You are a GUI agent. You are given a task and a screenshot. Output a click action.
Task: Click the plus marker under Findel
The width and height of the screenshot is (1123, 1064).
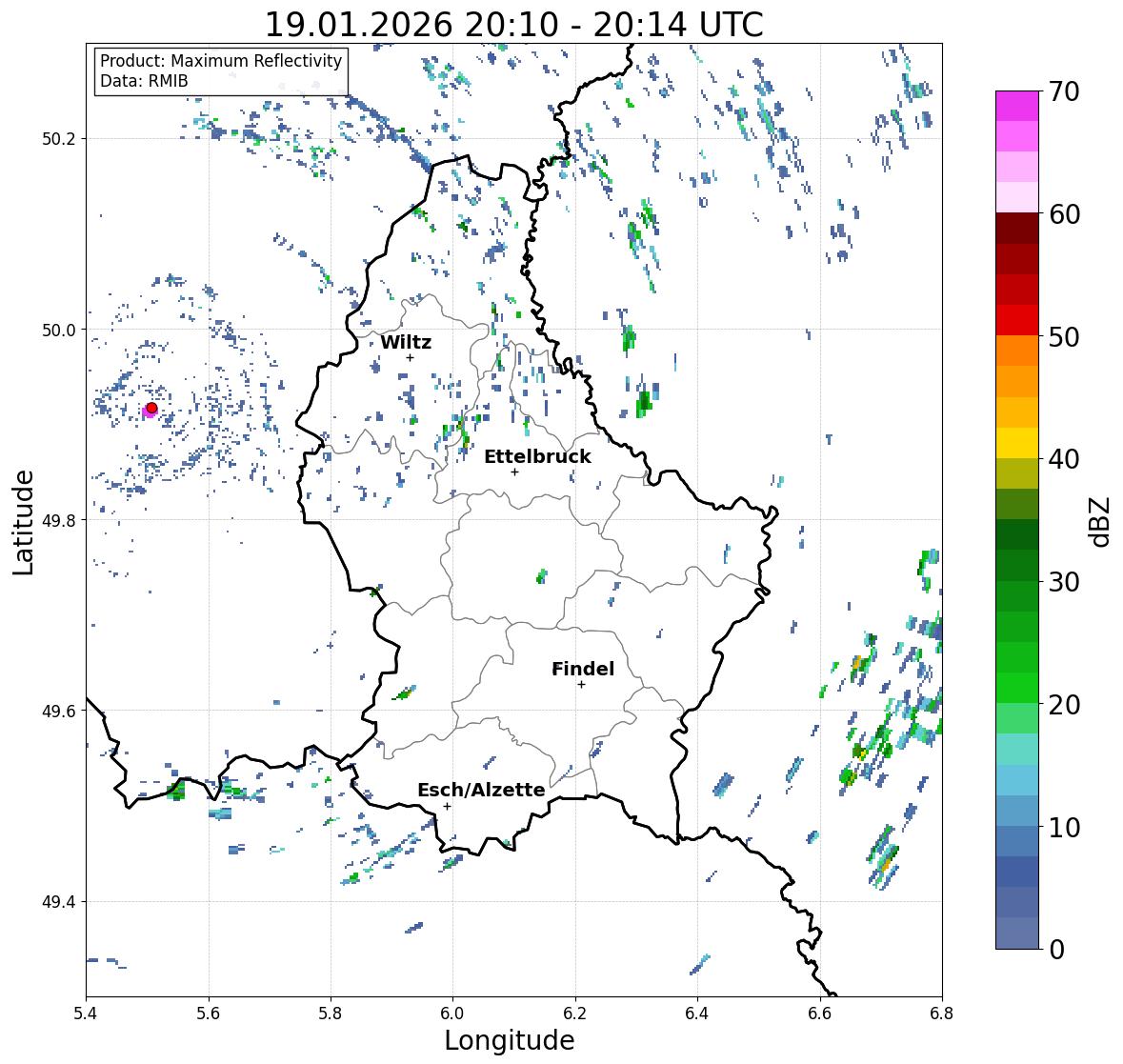(x=582, y=685)
